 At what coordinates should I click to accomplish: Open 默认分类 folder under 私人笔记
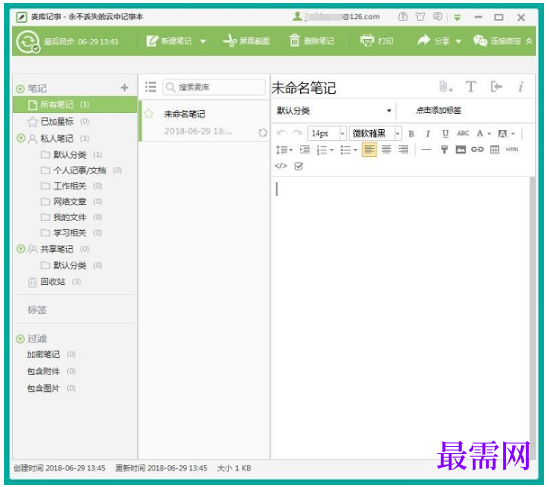pos(69,155)
